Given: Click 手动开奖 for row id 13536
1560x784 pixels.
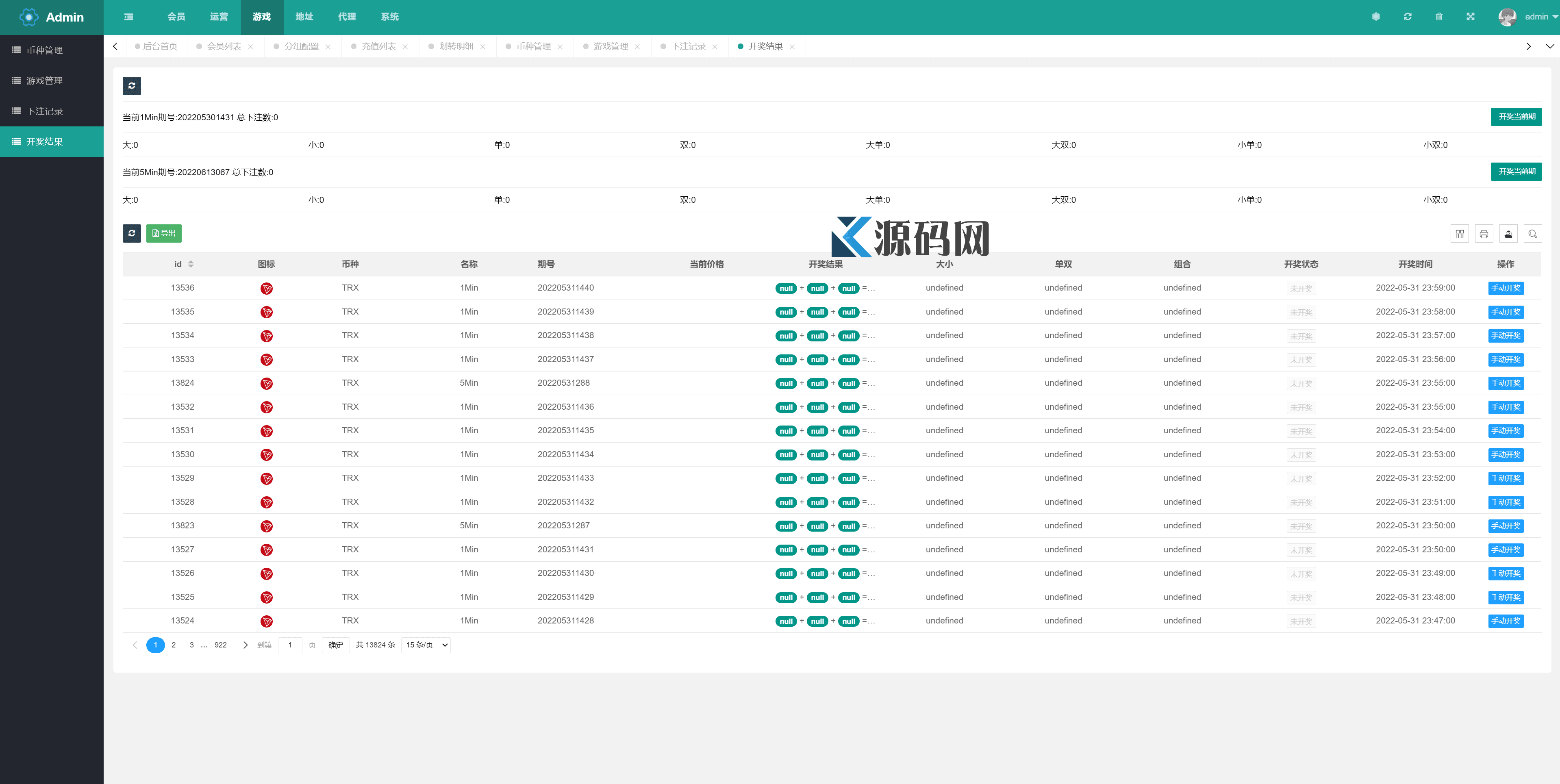Looking at the screenshot, I should pos(1506,288).
